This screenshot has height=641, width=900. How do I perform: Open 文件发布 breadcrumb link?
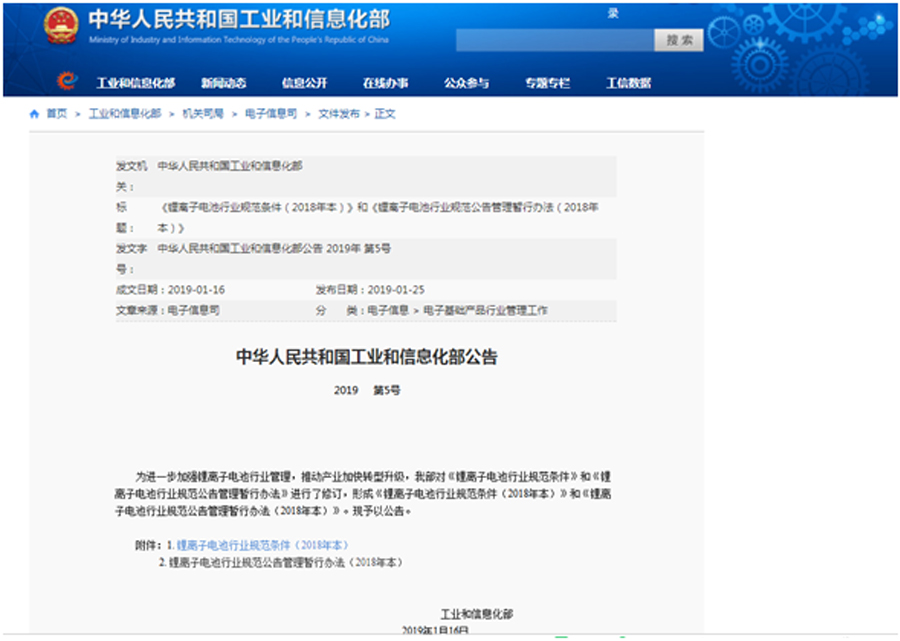pos(339,114)
